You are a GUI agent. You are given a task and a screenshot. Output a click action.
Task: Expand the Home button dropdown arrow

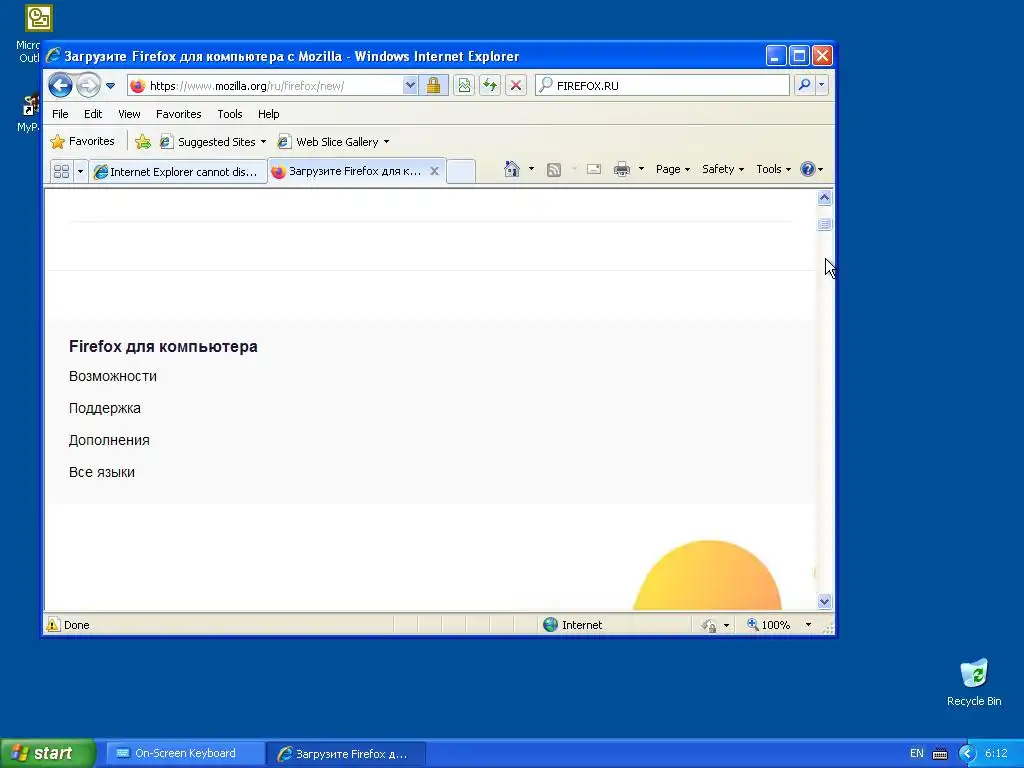531,169
